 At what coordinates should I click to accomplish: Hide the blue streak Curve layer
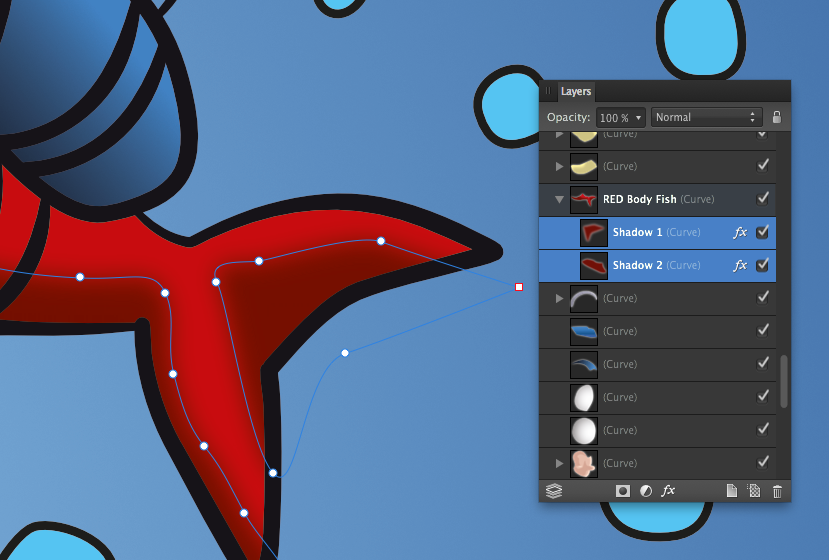pos(762,363)
